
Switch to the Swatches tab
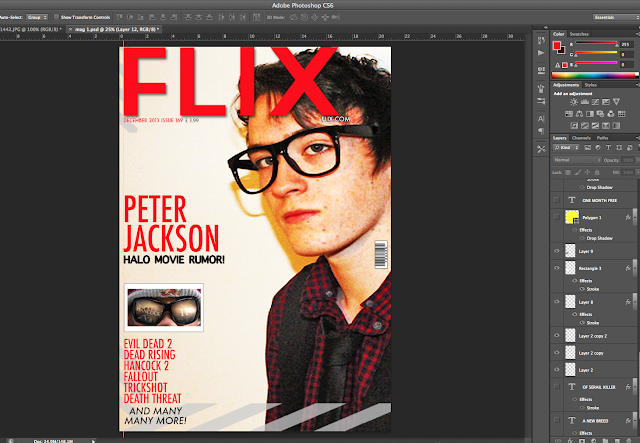click(x=579, y=34)
